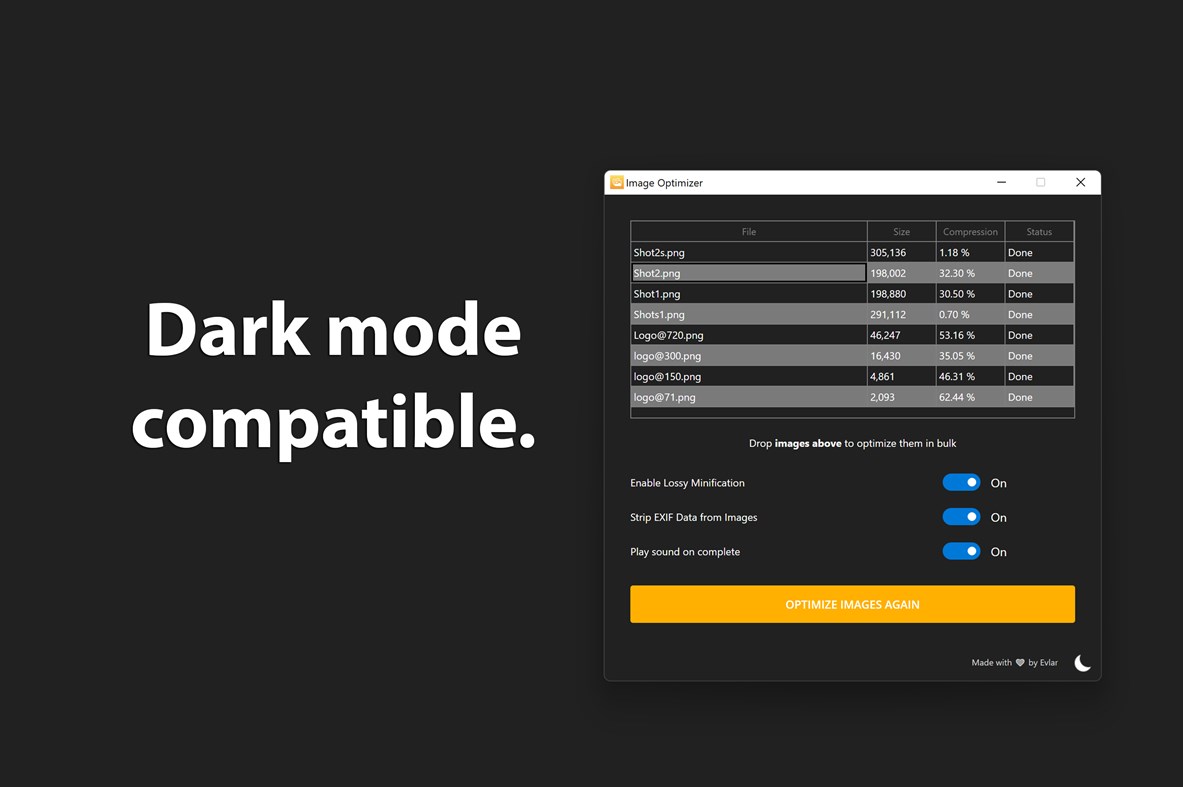Disable the Enable Lossy Minification switch

(960, 482)
